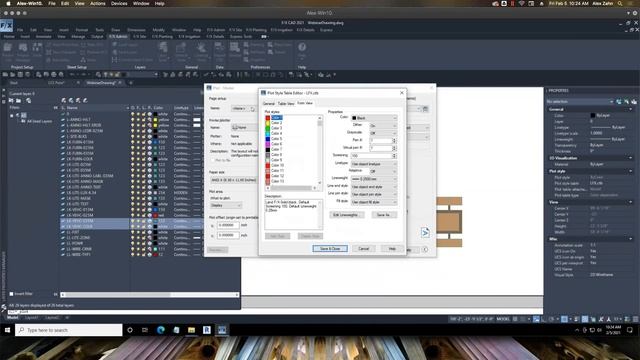Click the Edit Lineweights button

tap(346, 215)
